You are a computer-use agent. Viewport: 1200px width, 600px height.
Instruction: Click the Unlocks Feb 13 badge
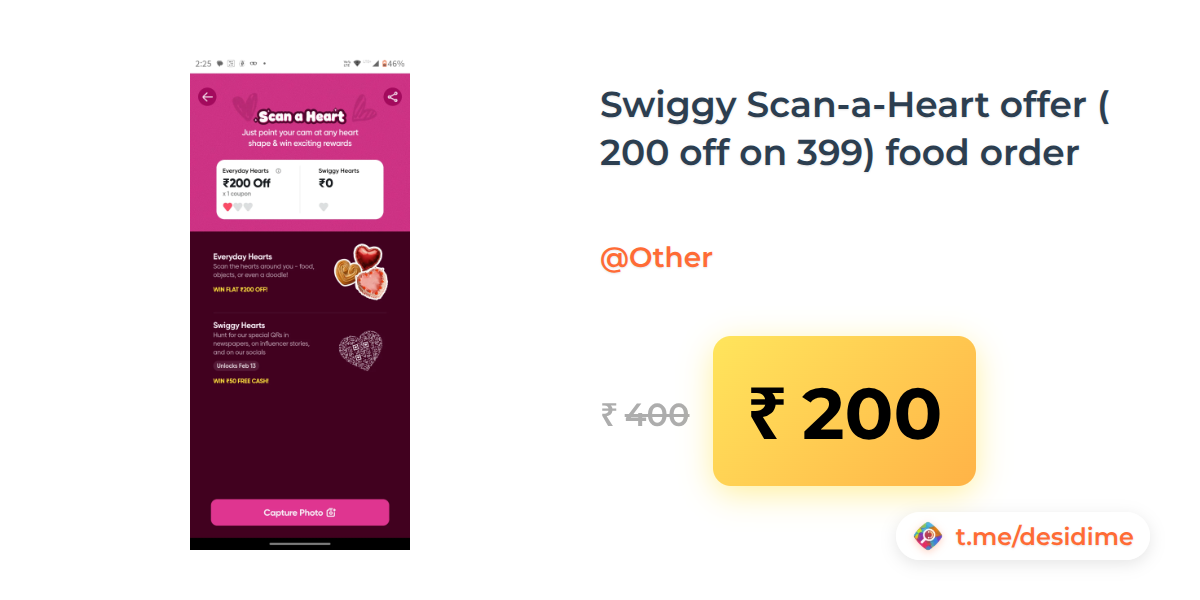236,366
